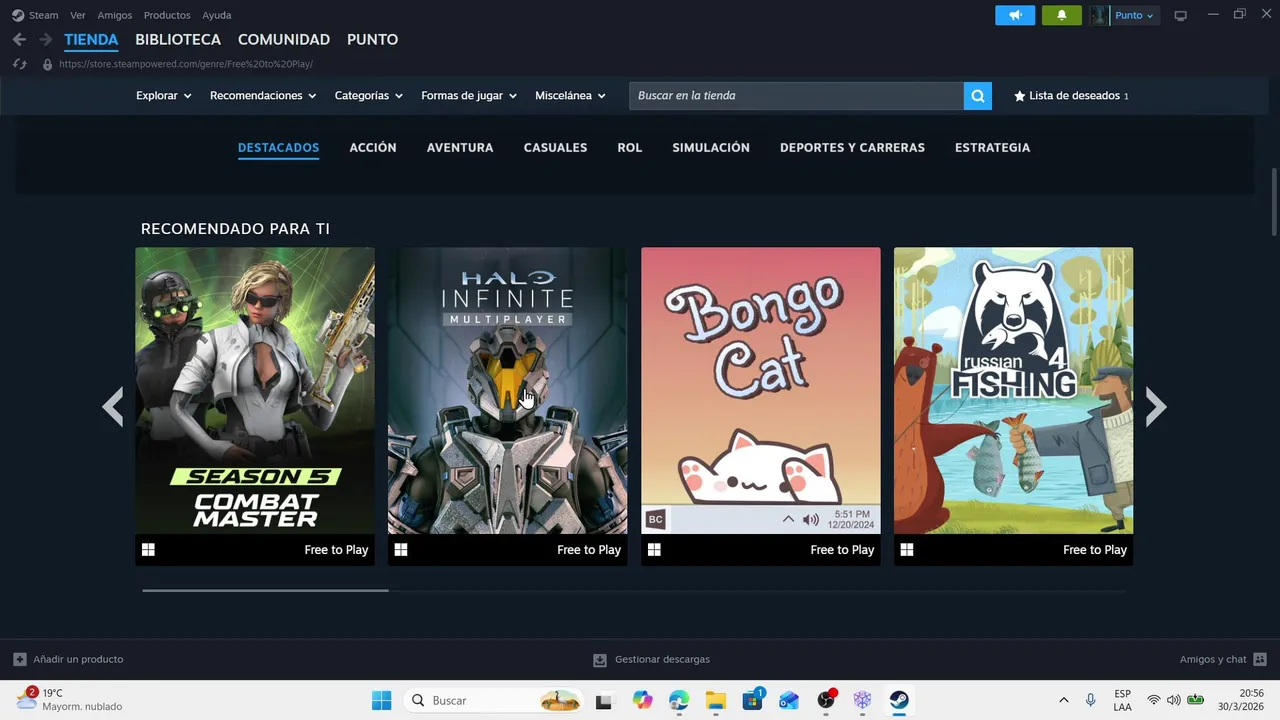Go back with the left arrow
The height and width of the screenshot is (720, 1280).
pos(19,40)
